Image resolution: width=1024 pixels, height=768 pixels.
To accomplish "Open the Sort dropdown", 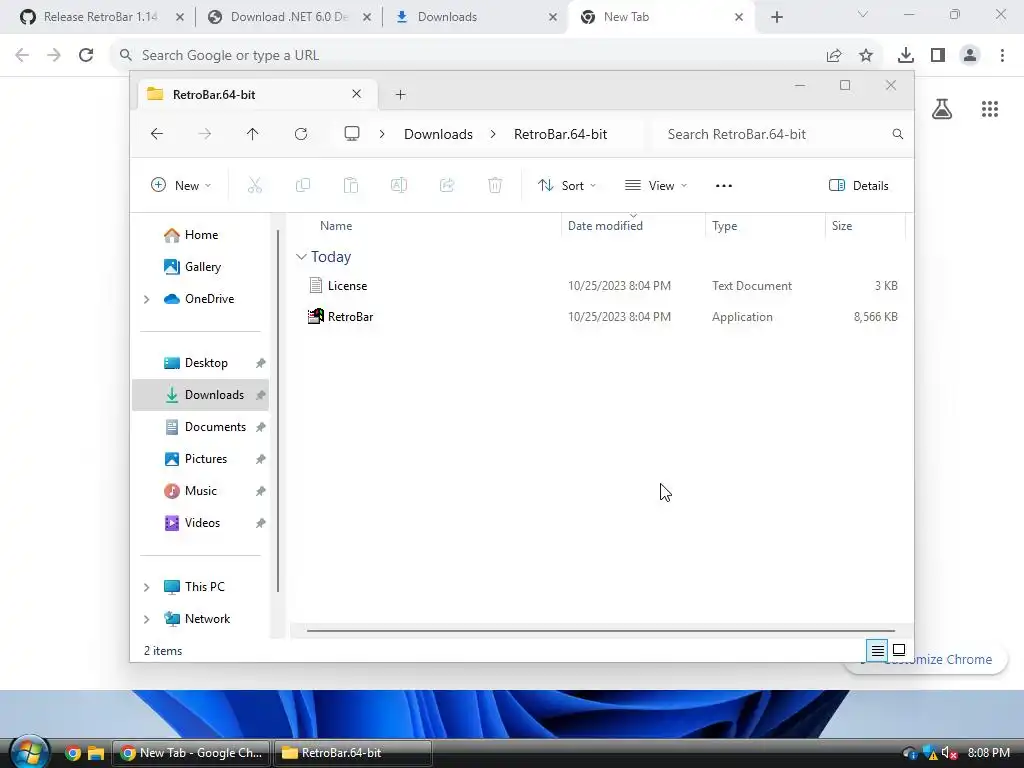I will (566, 185).
